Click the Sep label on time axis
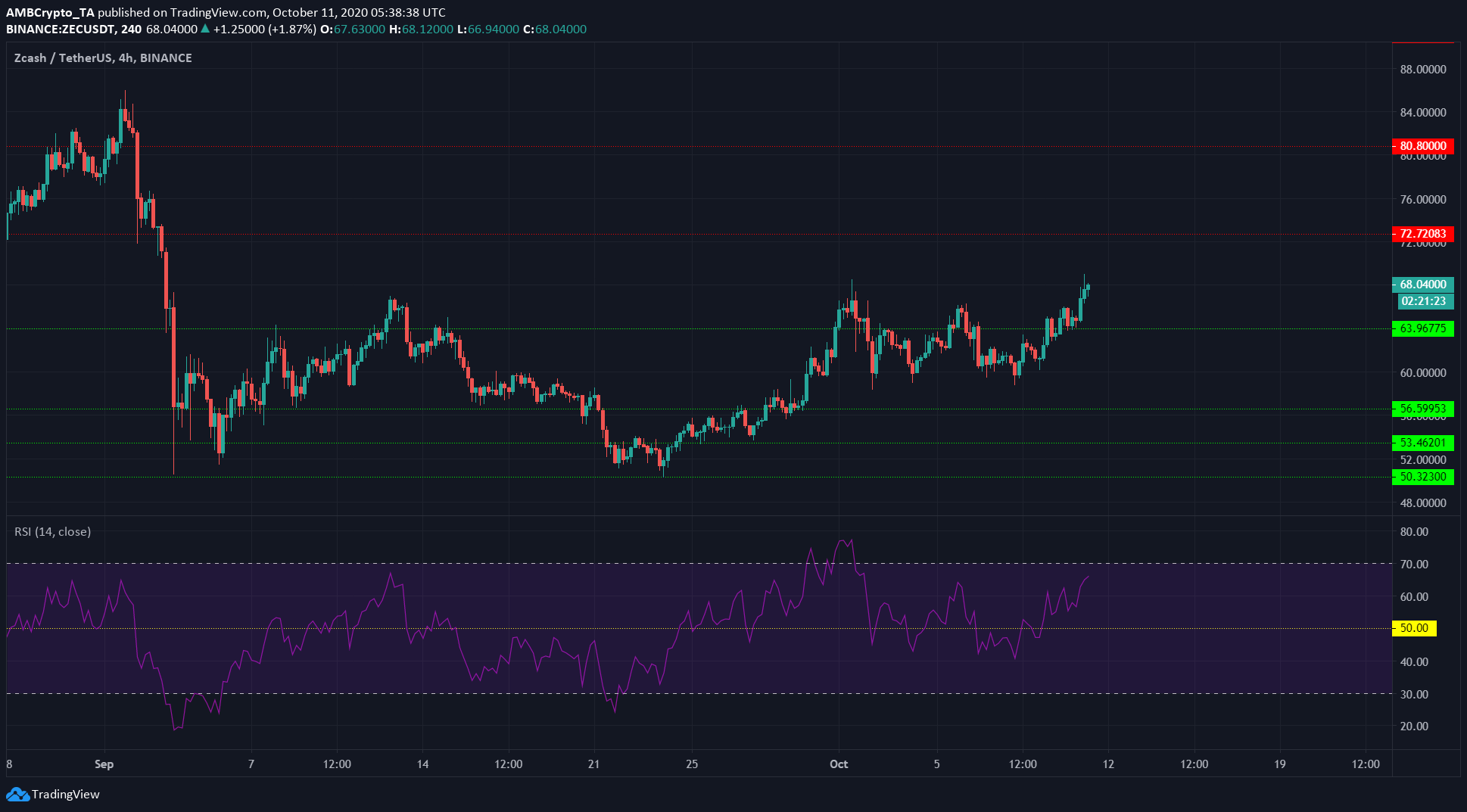1467x812 pixels. (104, 764)
